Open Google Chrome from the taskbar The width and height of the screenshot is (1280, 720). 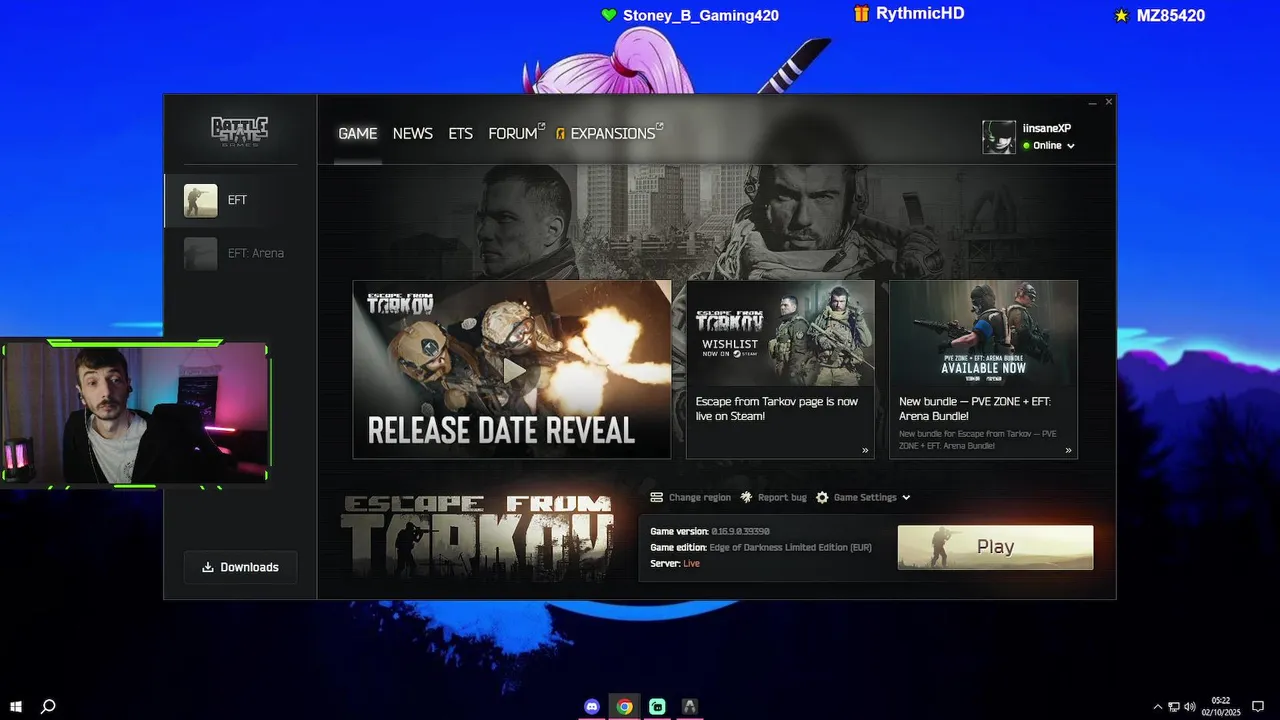pyautogui.click(x=624, y=706)
